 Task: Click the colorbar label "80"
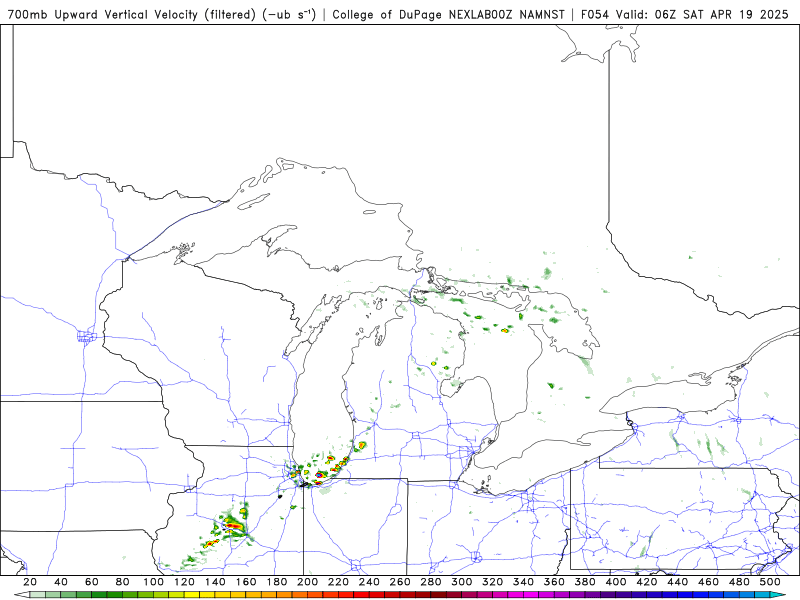[x=122, y=582]
